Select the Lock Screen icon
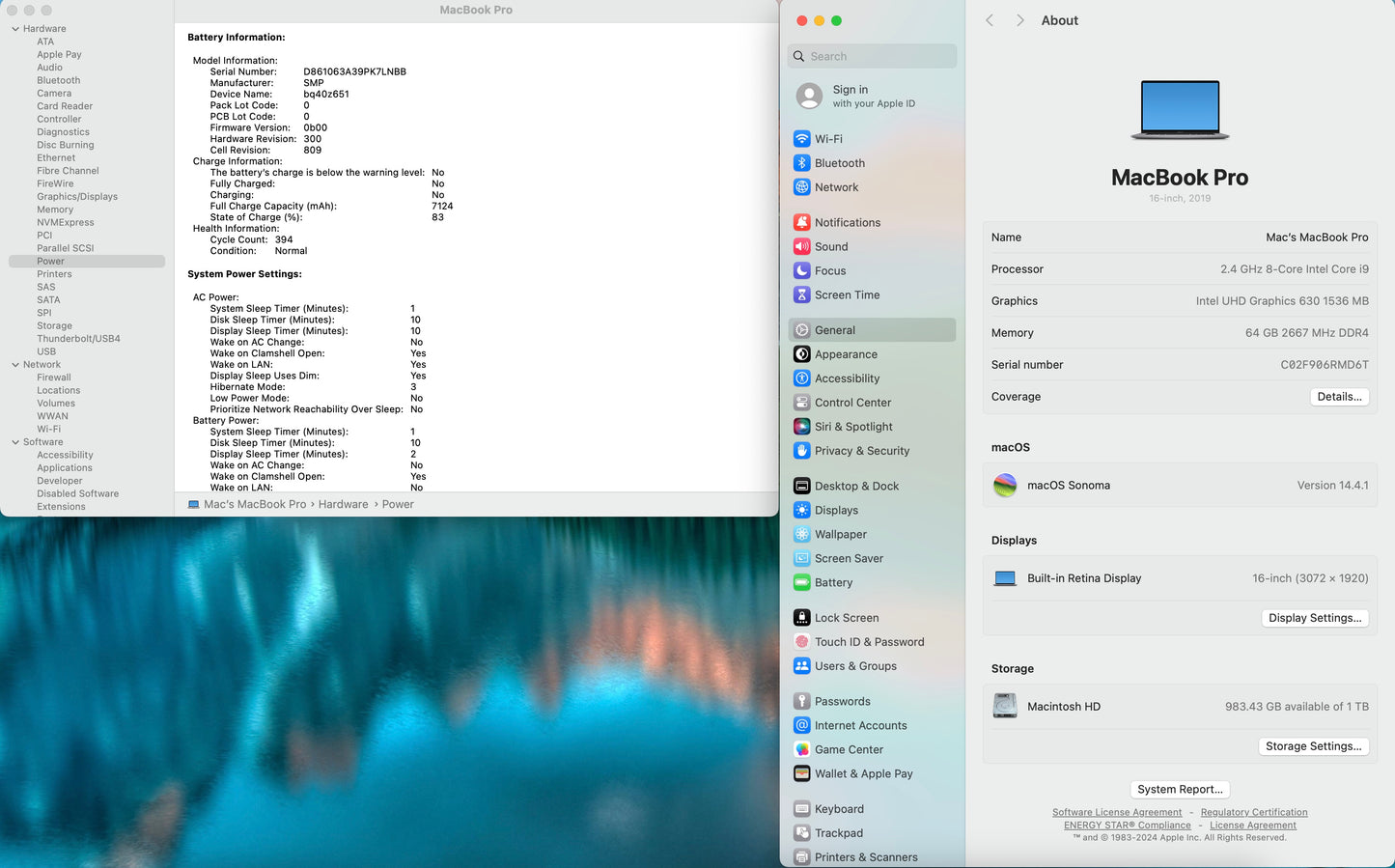The height and width of the screenshot is (868, 1395). coord(801,618)
